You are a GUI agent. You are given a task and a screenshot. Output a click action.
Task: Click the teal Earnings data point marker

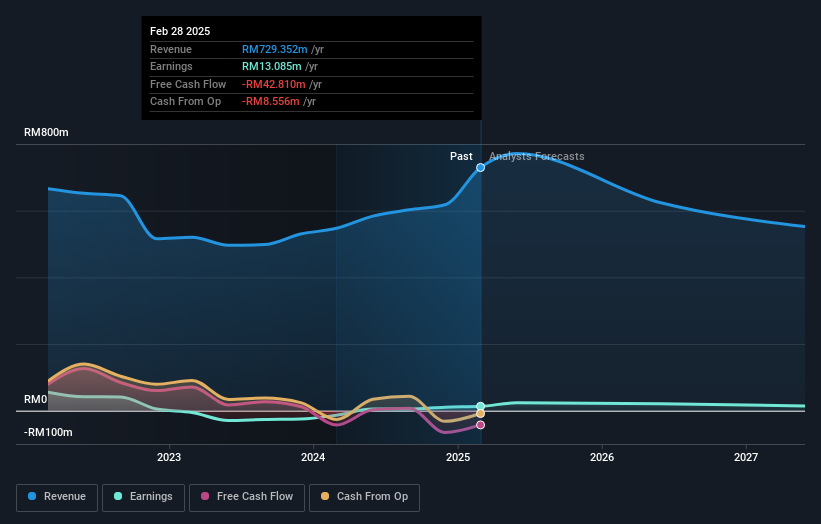(480, 406)
